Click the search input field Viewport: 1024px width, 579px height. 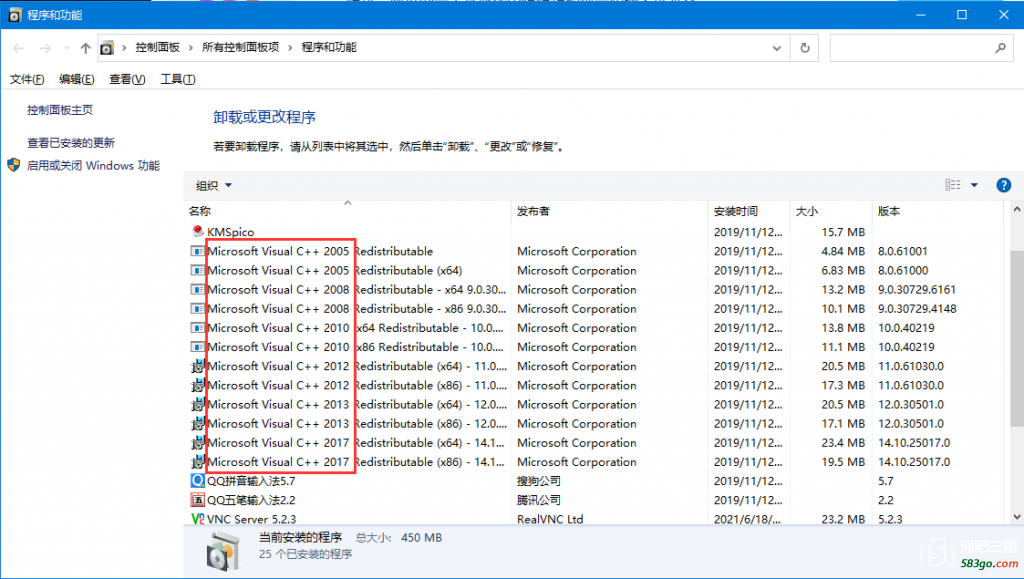(912, 48)
